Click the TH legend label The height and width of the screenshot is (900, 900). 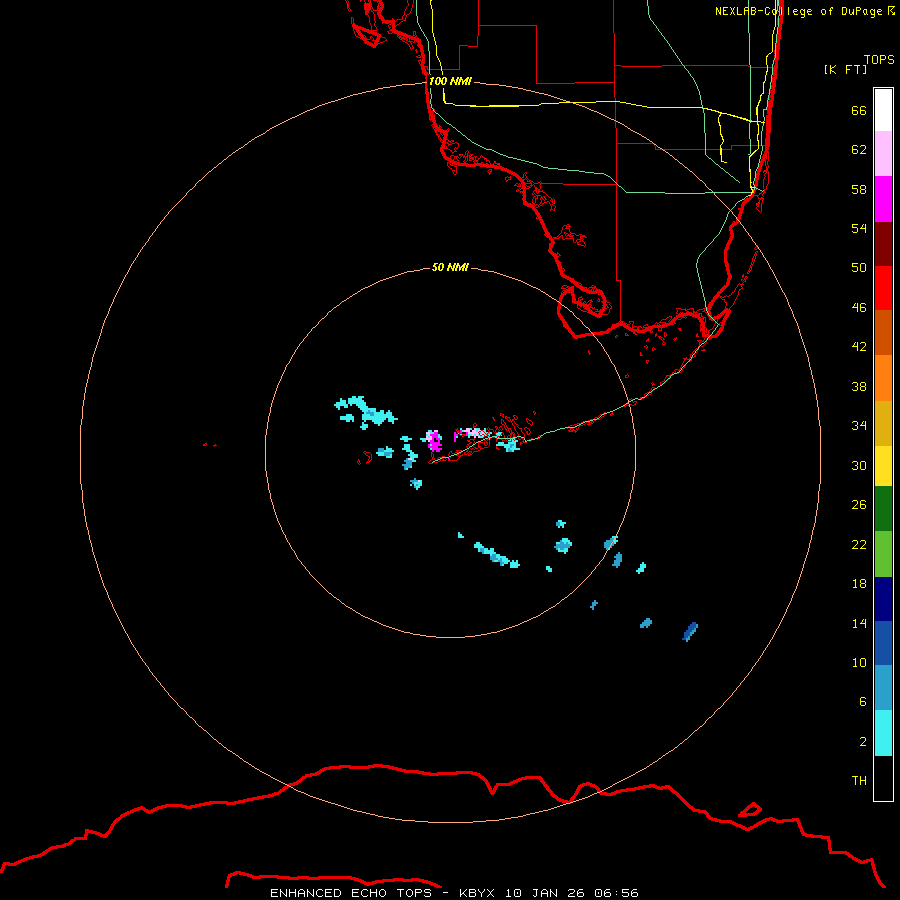point(859,780)
